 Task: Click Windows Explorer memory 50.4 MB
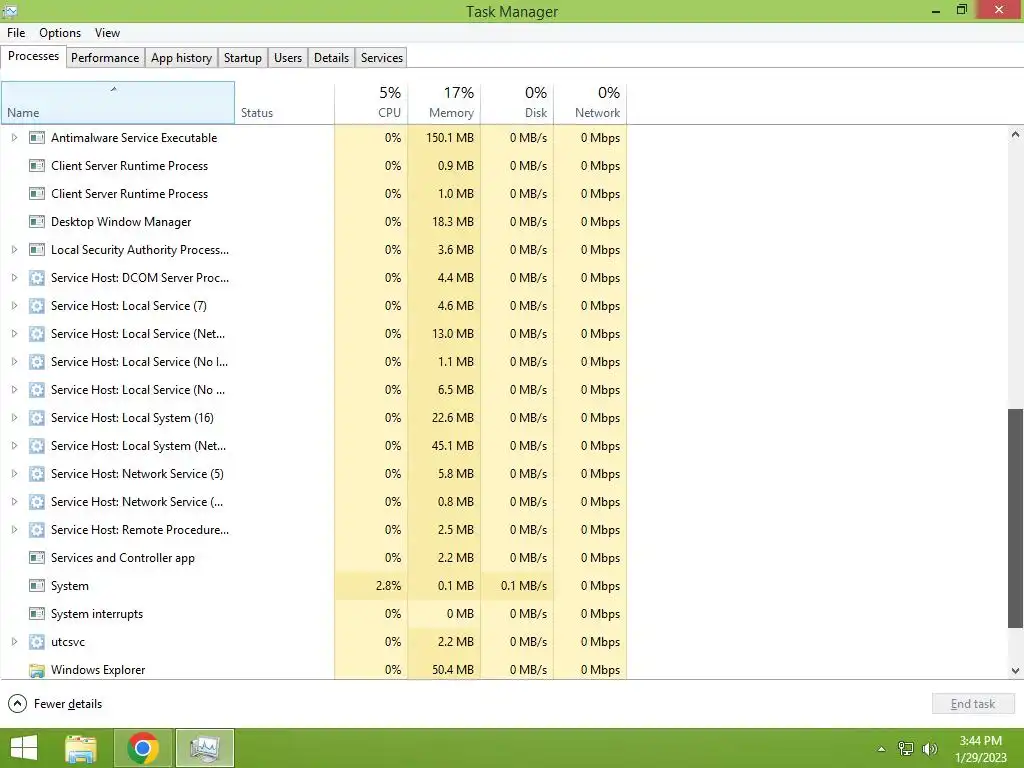tap(453, 671)
